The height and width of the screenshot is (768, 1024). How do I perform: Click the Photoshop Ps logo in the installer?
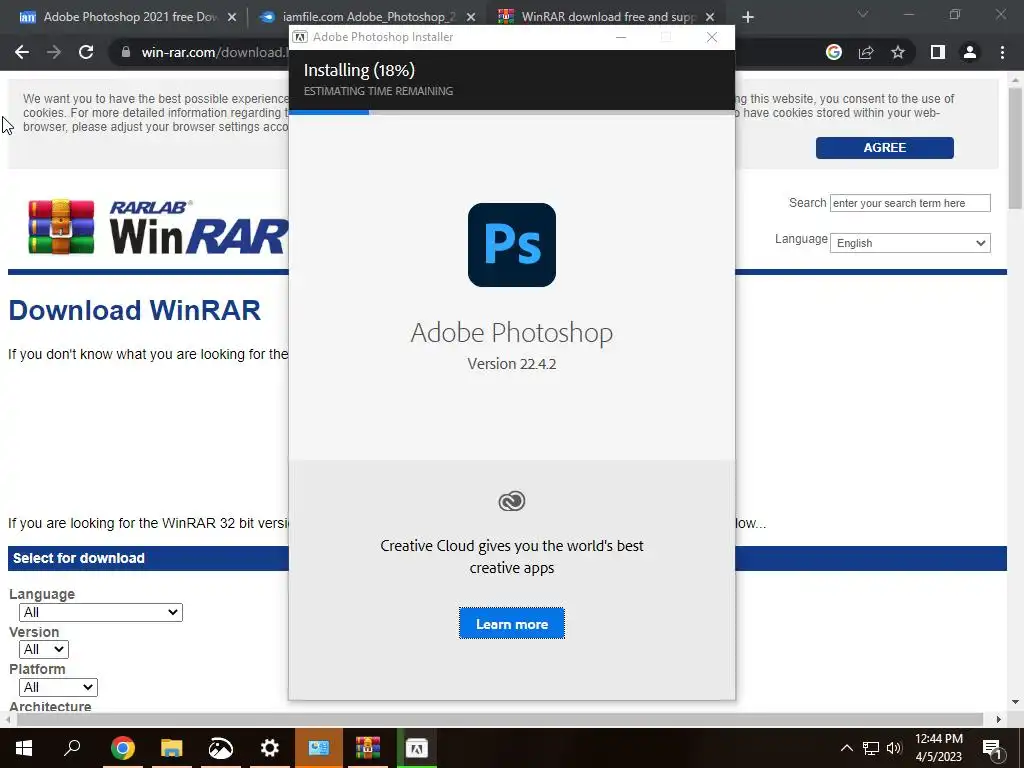511,245
